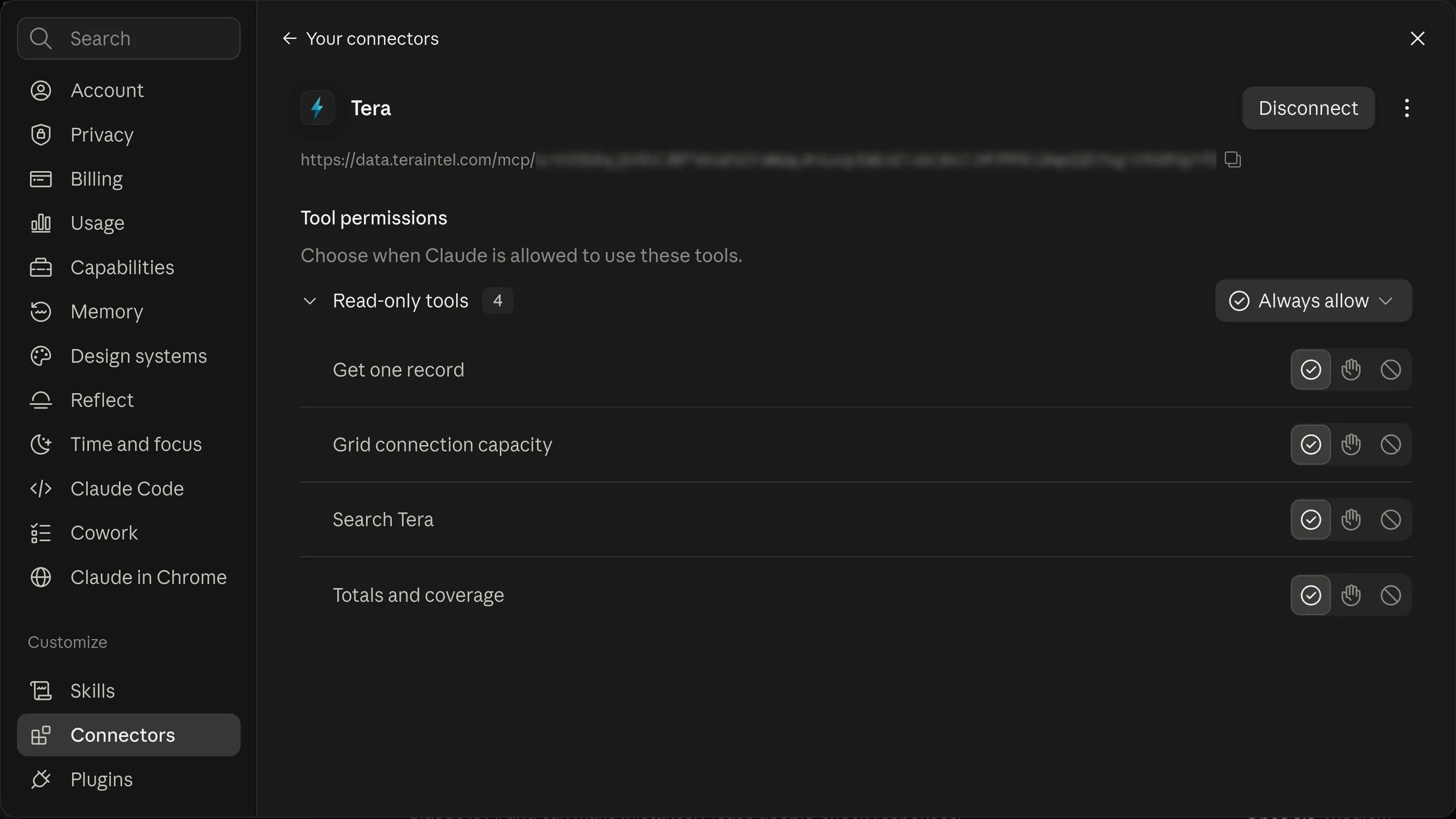Set Search Tera to needs approval
Viewport: 1456px width, 819px height.
click(1351, 520)
